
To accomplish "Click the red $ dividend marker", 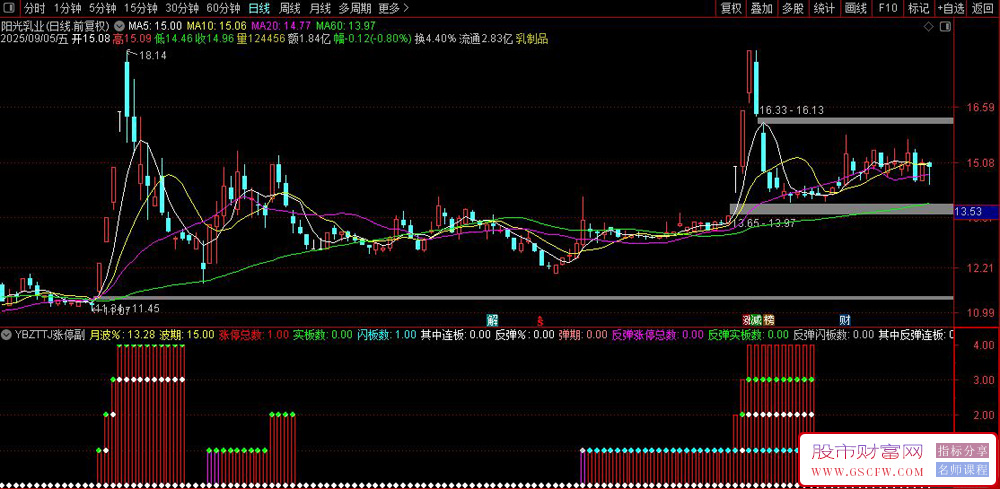I will [x=540, y=319].
